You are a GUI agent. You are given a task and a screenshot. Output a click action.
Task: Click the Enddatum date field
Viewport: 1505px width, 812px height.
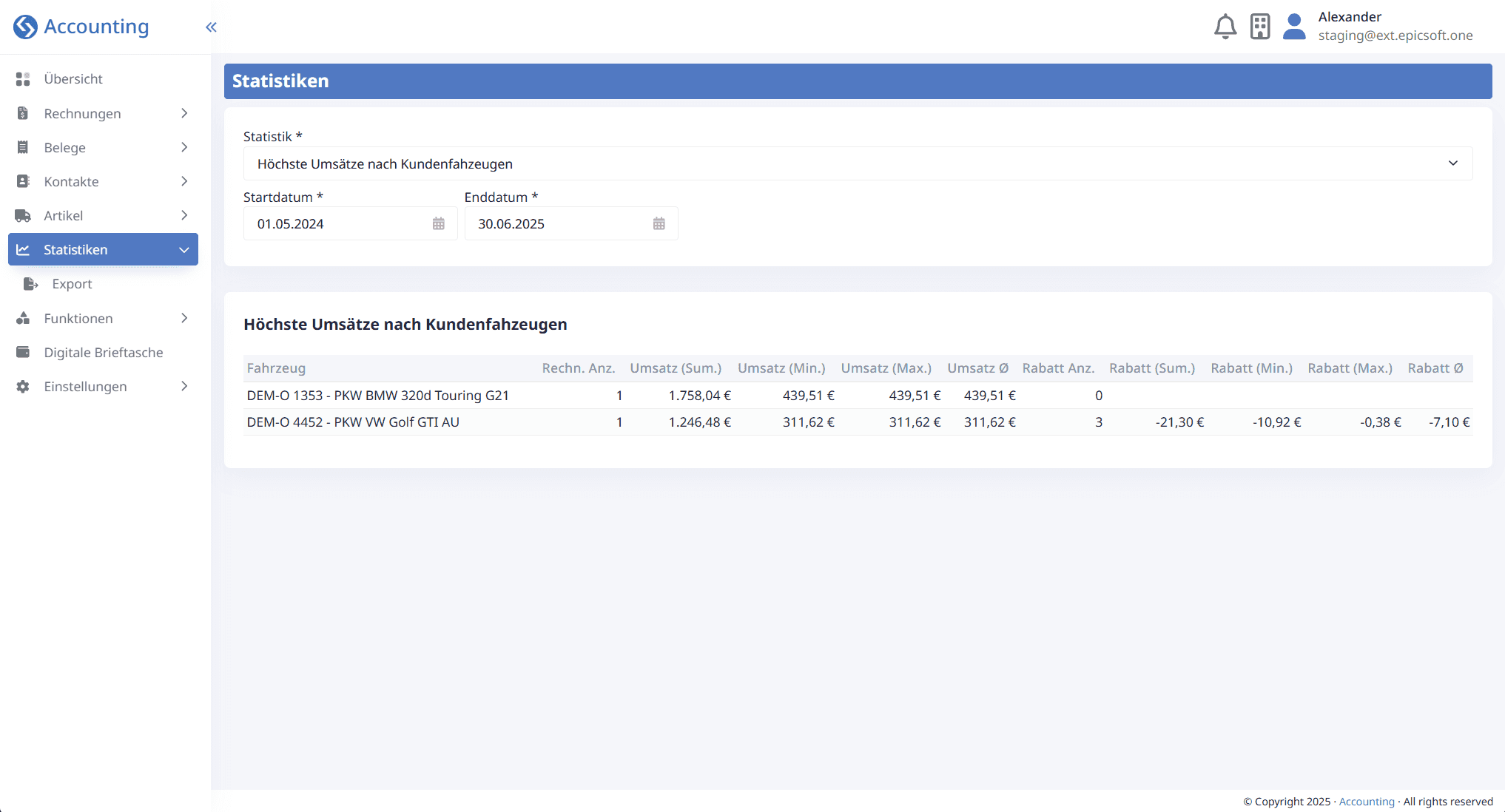(571, 223)
